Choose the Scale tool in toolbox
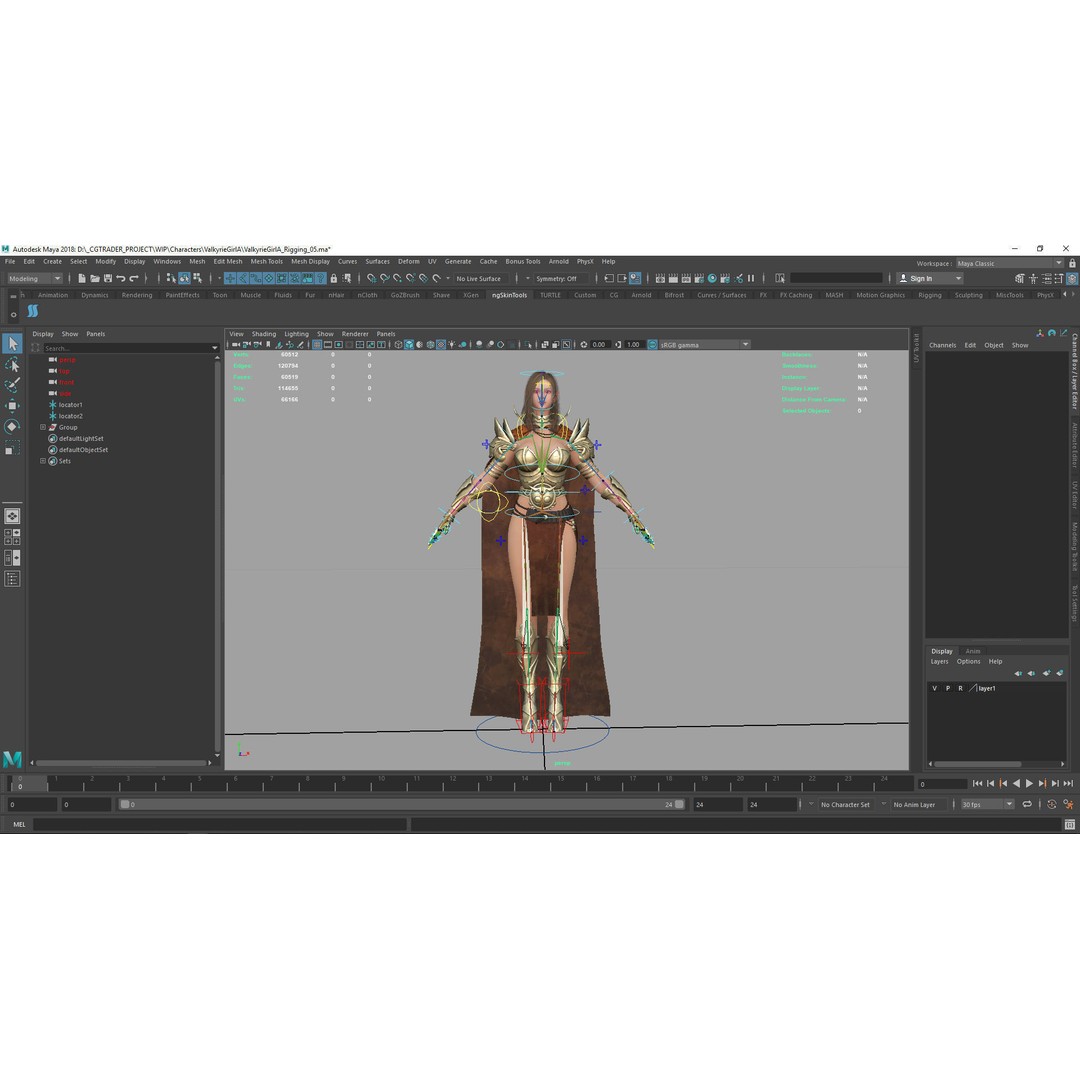This screenshot has height=1080, width=1080. coord(12,448)
